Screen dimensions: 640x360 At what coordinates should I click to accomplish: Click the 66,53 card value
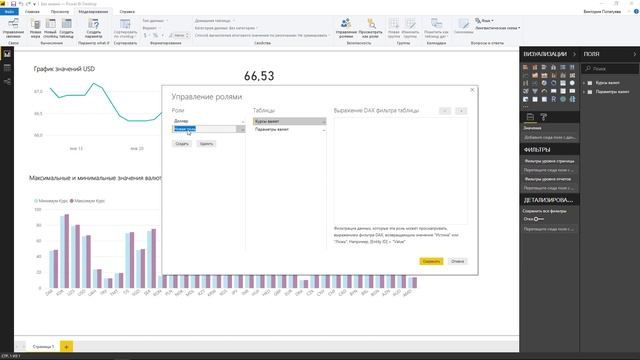(259, 76)
